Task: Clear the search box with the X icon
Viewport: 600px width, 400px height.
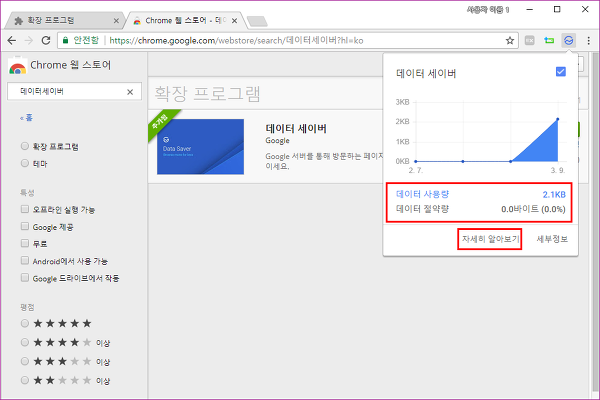Action: click(130, 92)
